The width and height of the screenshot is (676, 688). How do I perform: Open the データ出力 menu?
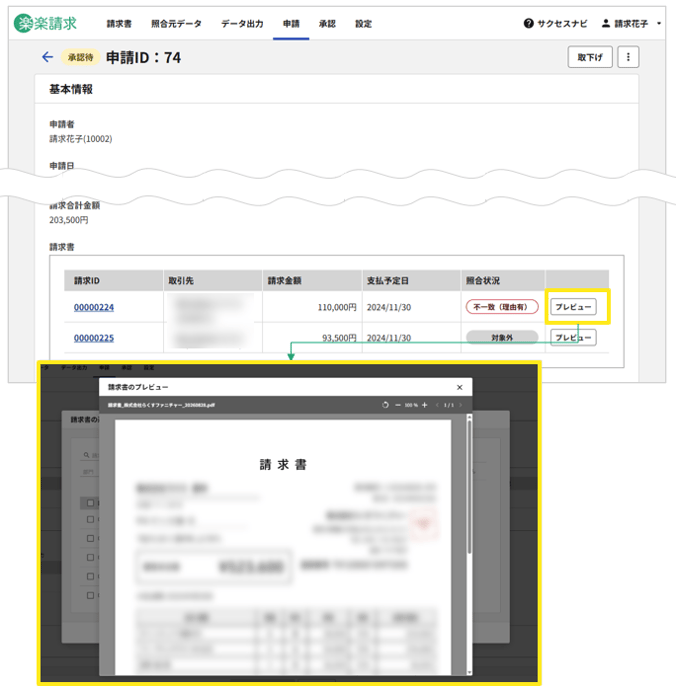[x=242, y=24]
